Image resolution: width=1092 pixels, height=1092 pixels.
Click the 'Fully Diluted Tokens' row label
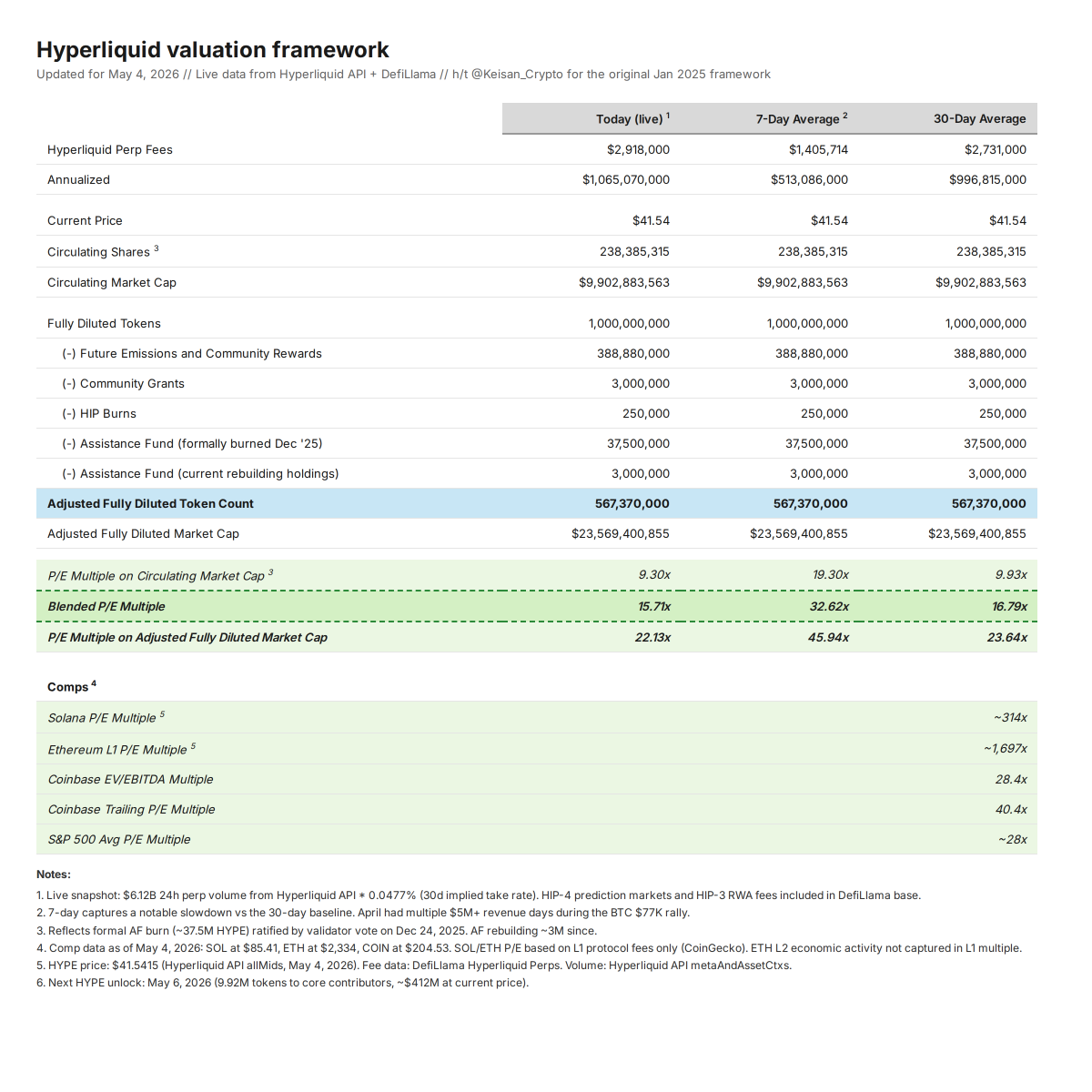point(104,323)
